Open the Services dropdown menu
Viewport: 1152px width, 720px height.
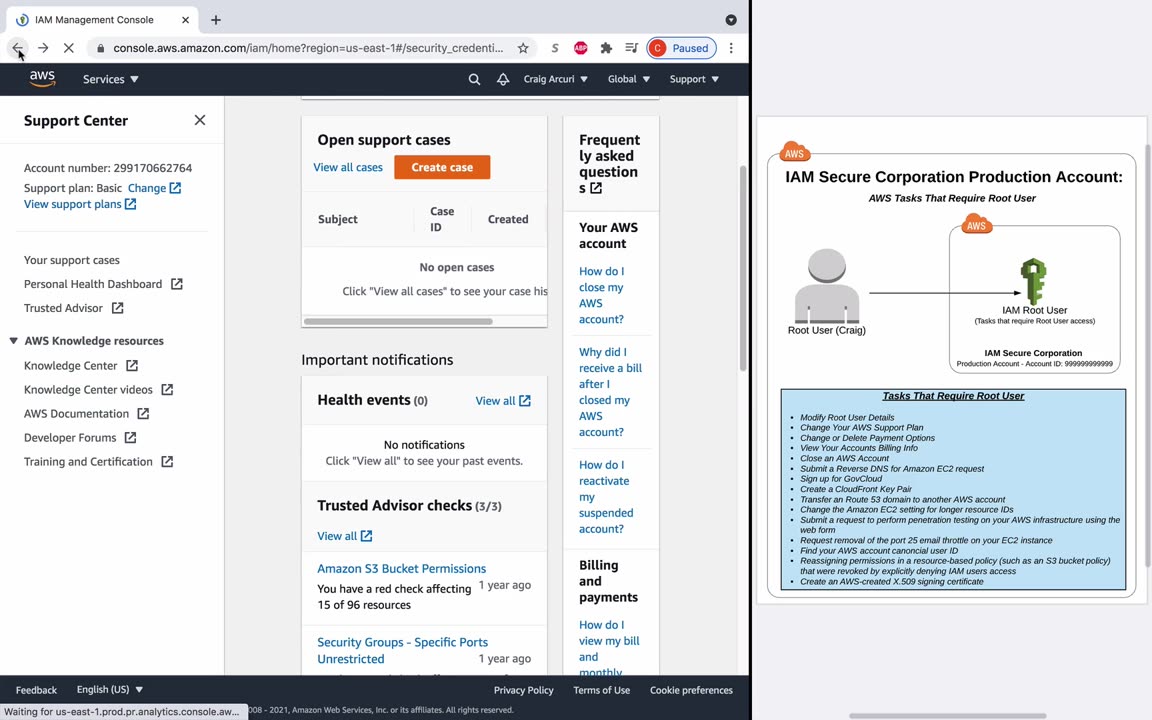pyautogui.click(x=110, y=79)
